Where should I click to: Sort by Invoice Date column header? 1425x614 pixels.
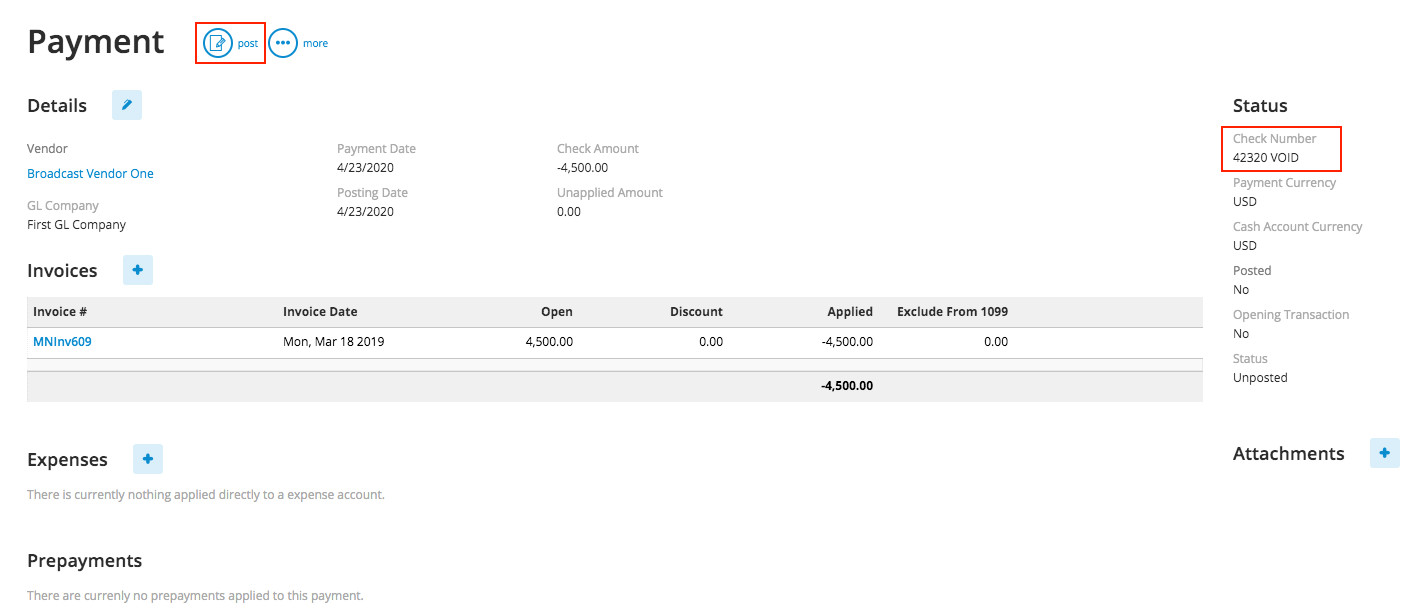click(320, 311)
